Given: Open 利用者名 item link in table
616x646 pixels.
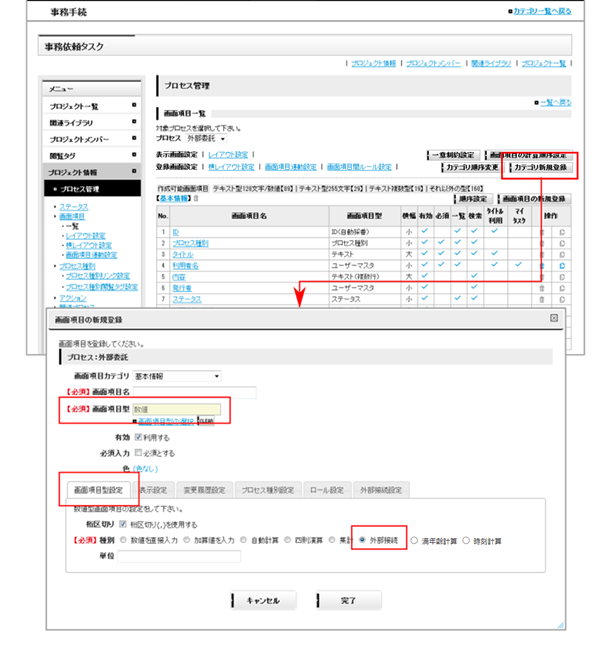Looking at the screenshot, I should (185, 266).
